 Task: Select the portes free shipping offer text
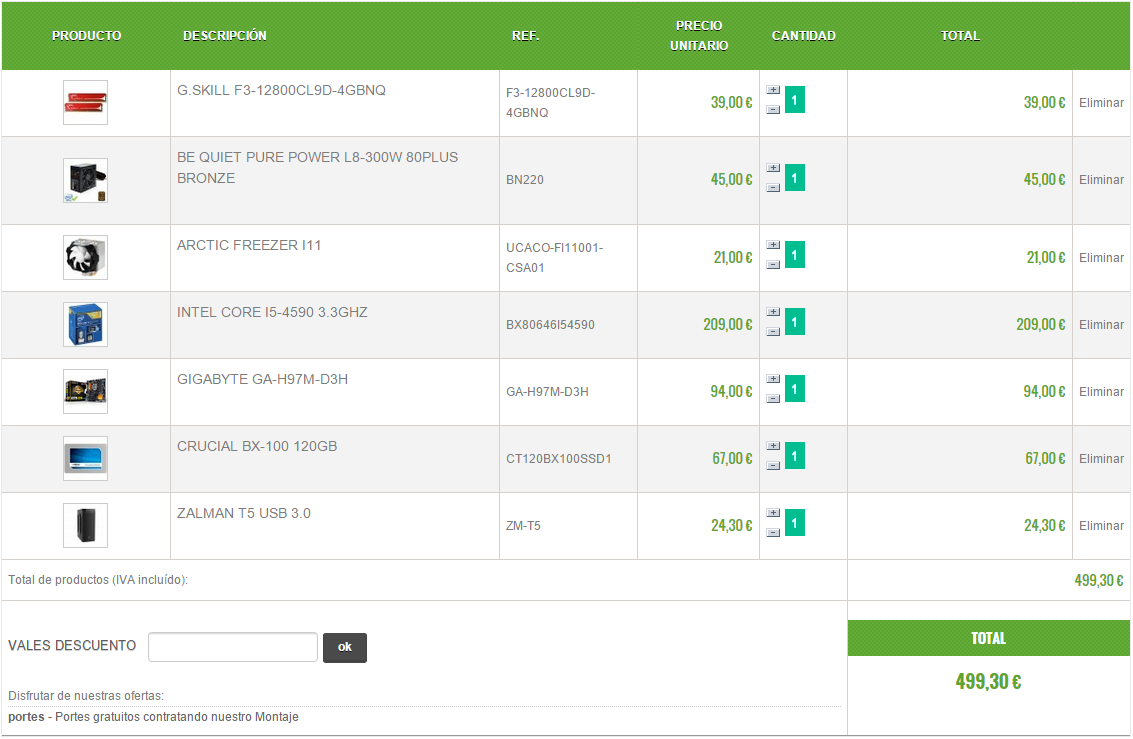click(x=153, y=717)
